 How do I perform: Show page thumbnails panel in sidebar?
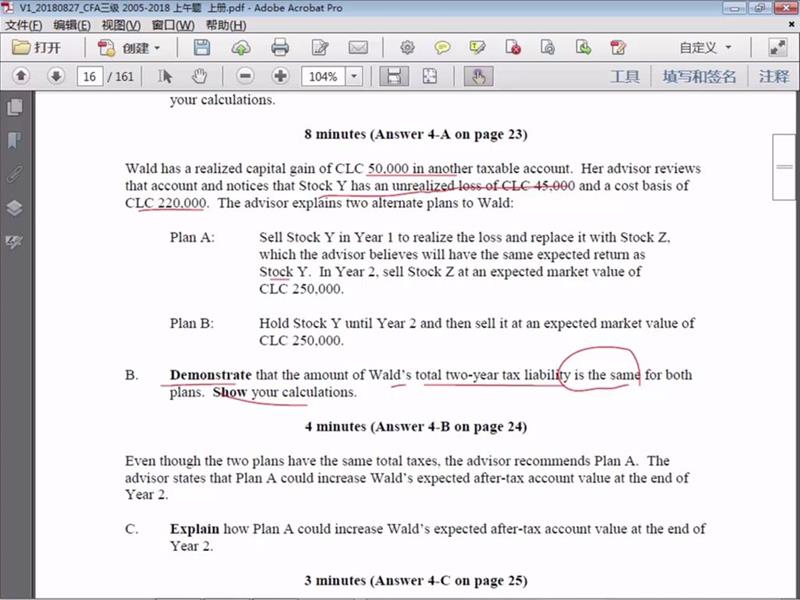15,107
